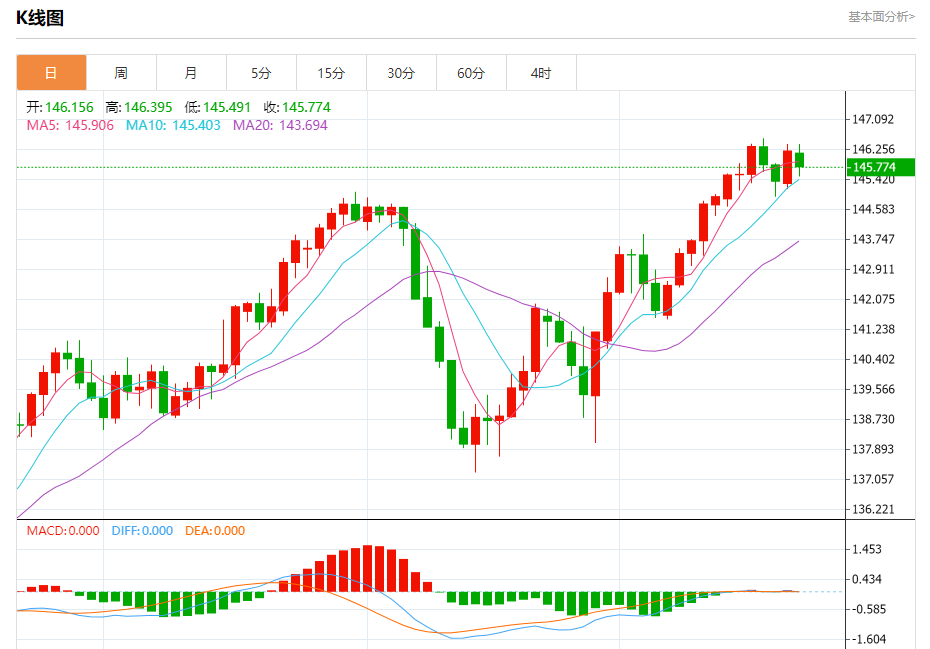Select the 日 (daily) chart tab
Screen dimensions: 930x649
51,73
